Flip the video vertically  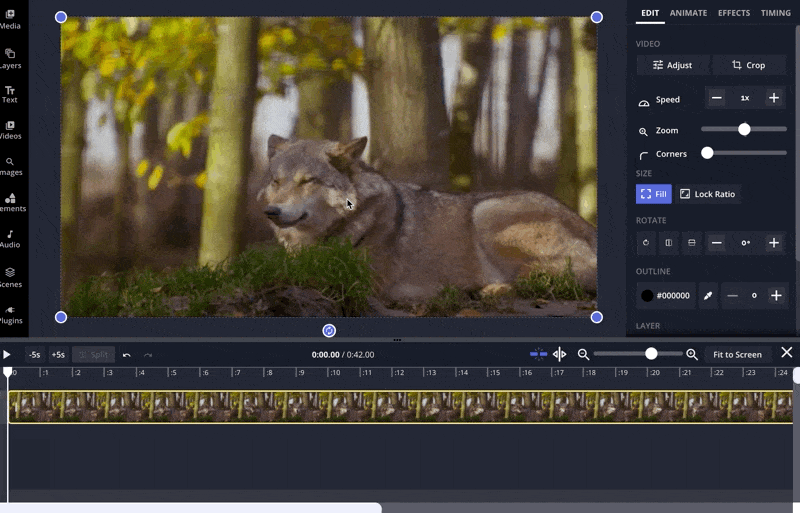(691, 243)
